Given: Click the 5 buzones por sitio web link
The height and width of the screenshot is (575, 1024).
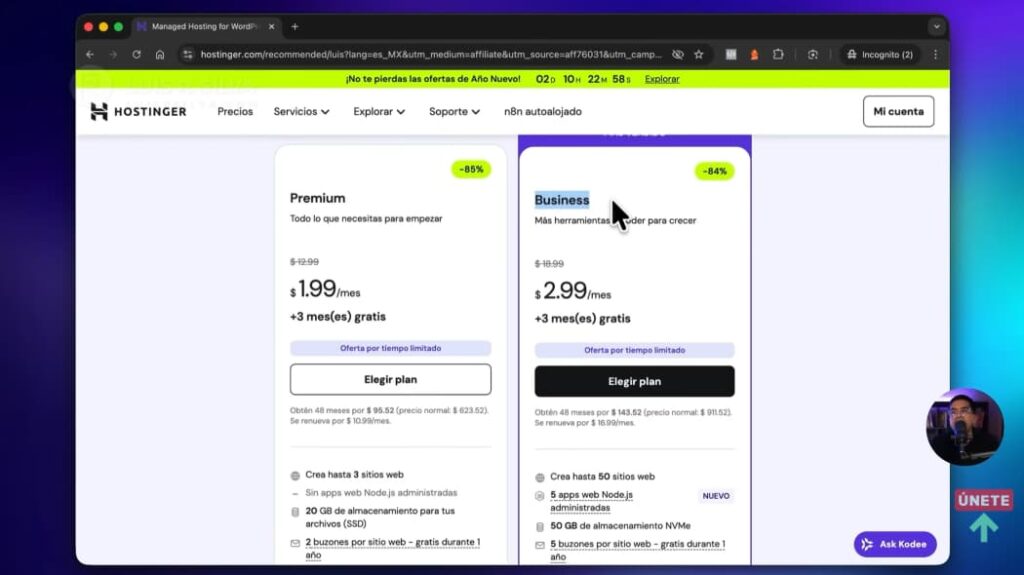Looking at the screenshot, I should [637, 550].
